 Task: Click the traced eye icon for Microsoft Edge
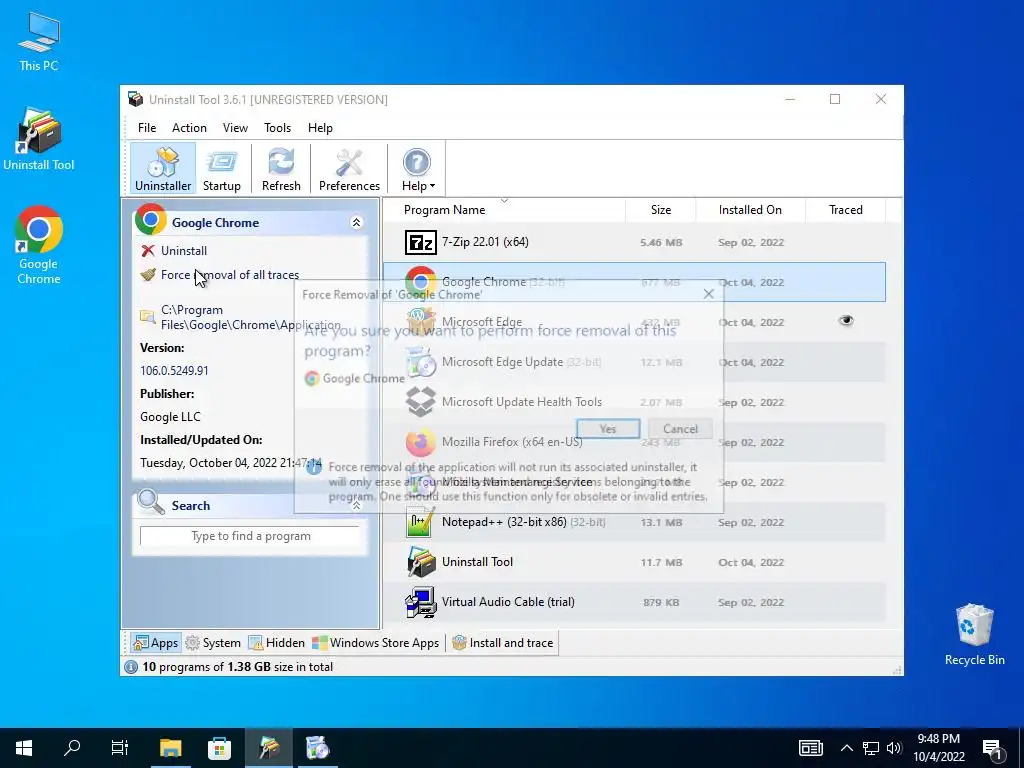click(x=846, y=320)
